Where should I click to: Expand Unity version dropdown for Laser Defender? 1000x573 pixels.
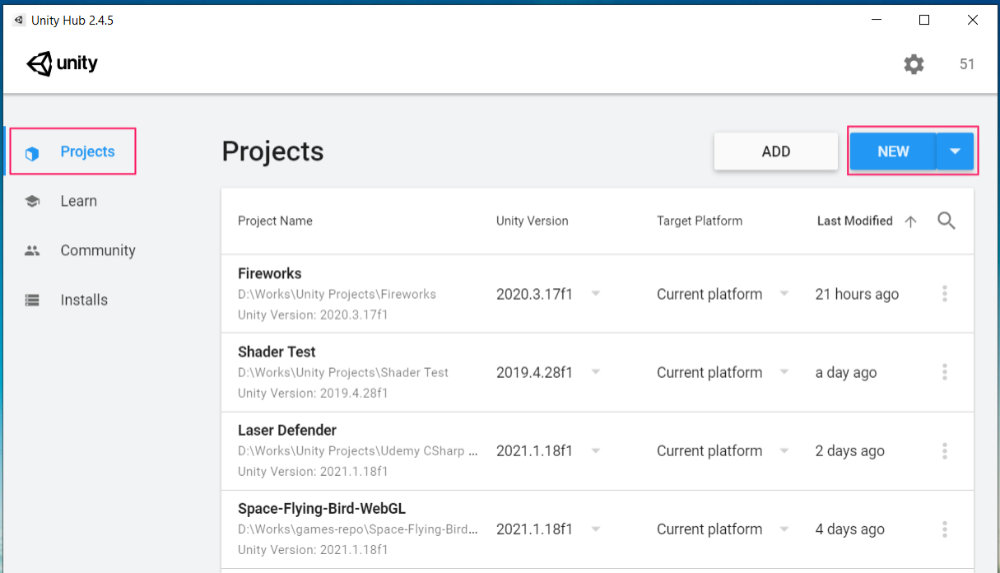[x=595, y=451]
